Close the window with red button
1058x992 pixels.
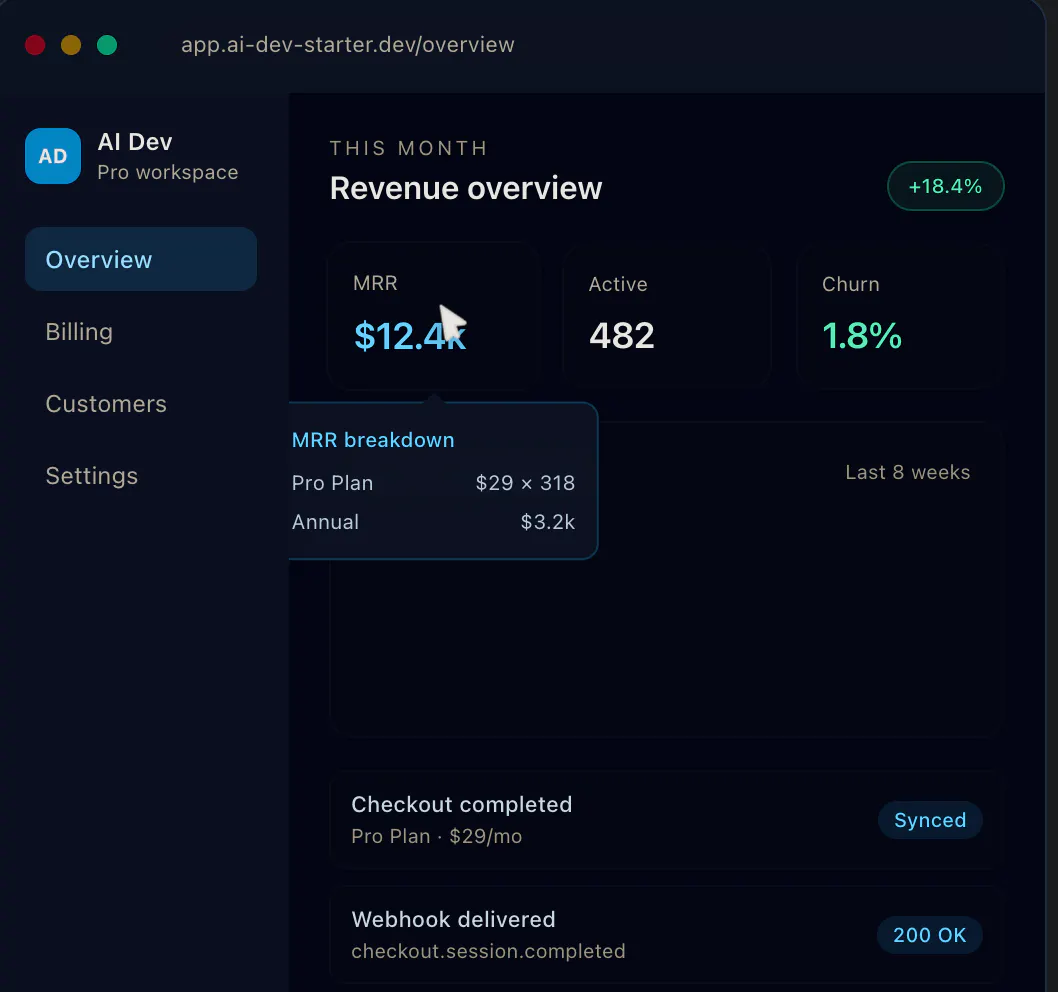tap(35, 45)
